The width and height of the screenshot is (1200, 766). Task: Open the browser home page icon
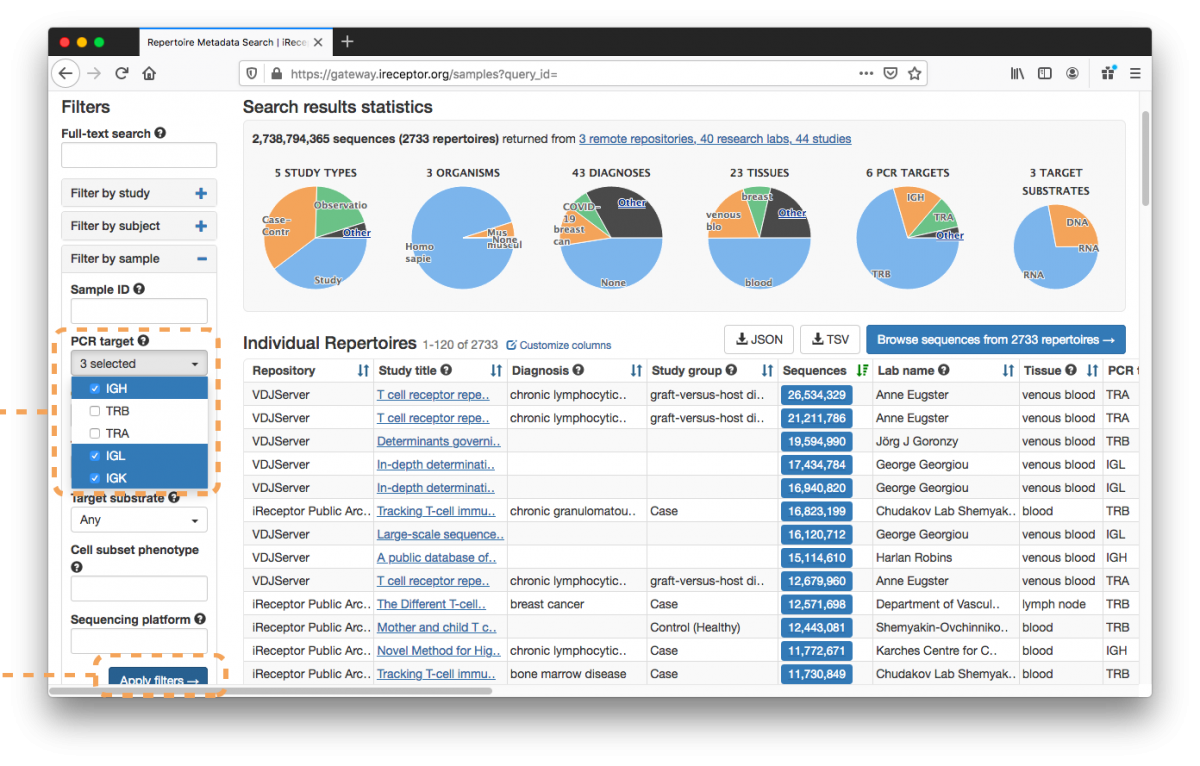click(x=149, y=73)
